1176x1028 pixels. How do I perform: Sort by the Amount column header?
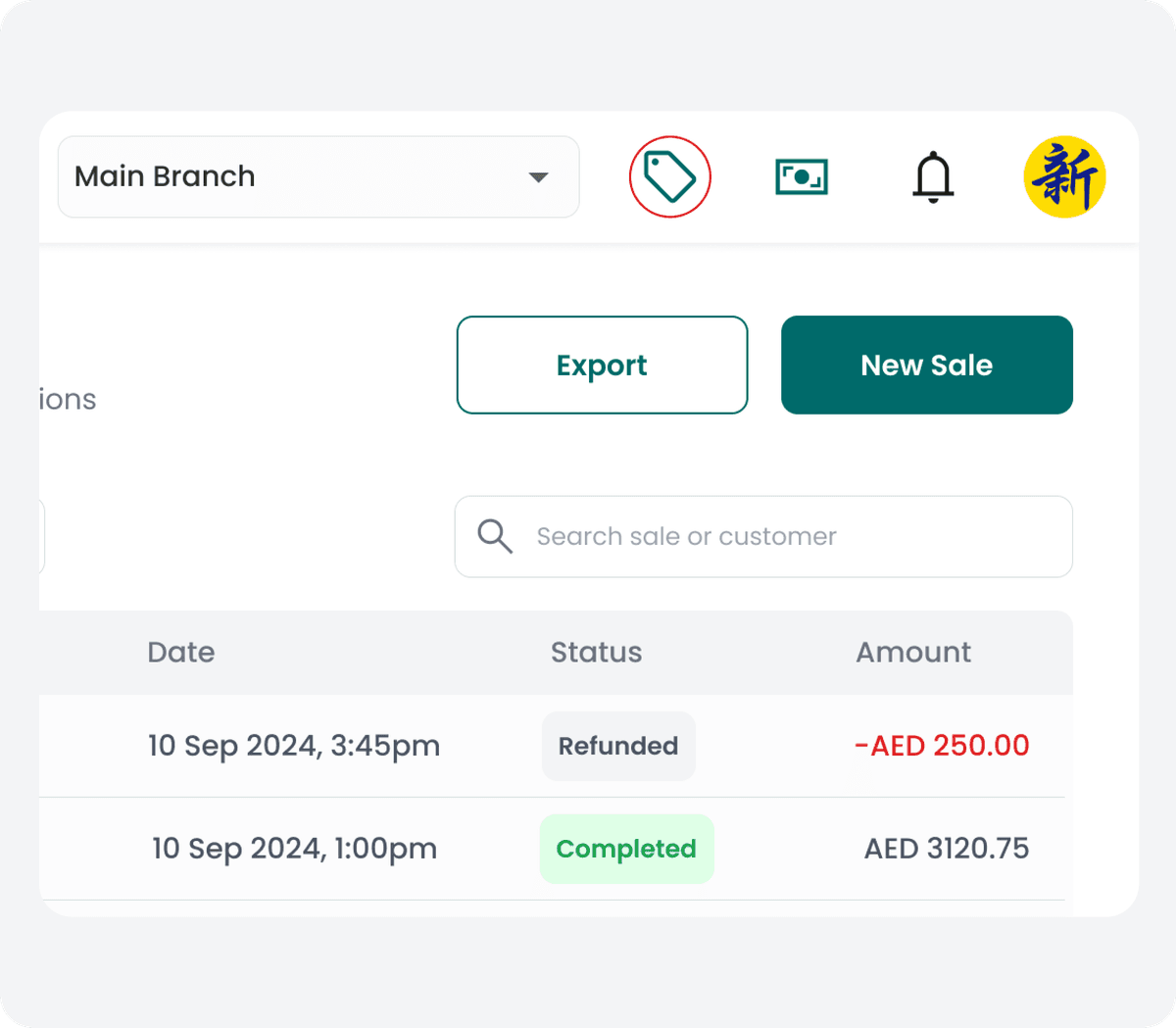[913, 652]
